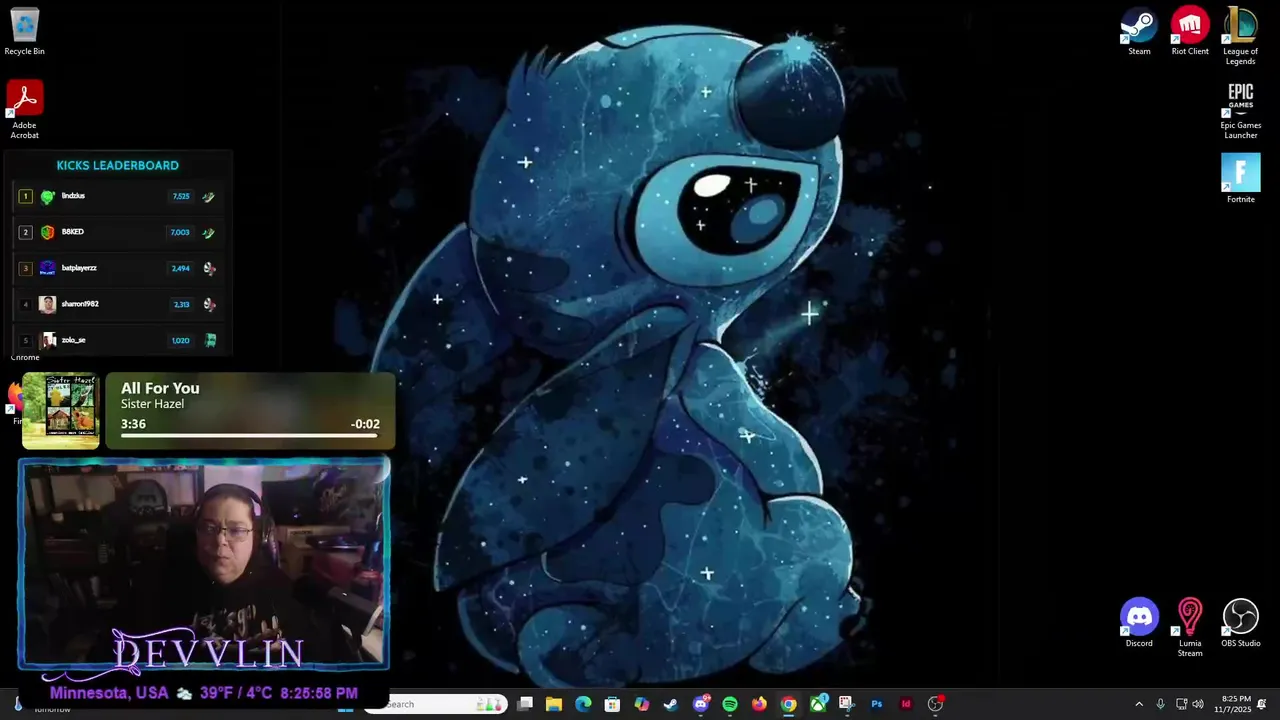Open InDesign from the taskbar
Viewport: 1280px width, 720px height.
(906, 704)
